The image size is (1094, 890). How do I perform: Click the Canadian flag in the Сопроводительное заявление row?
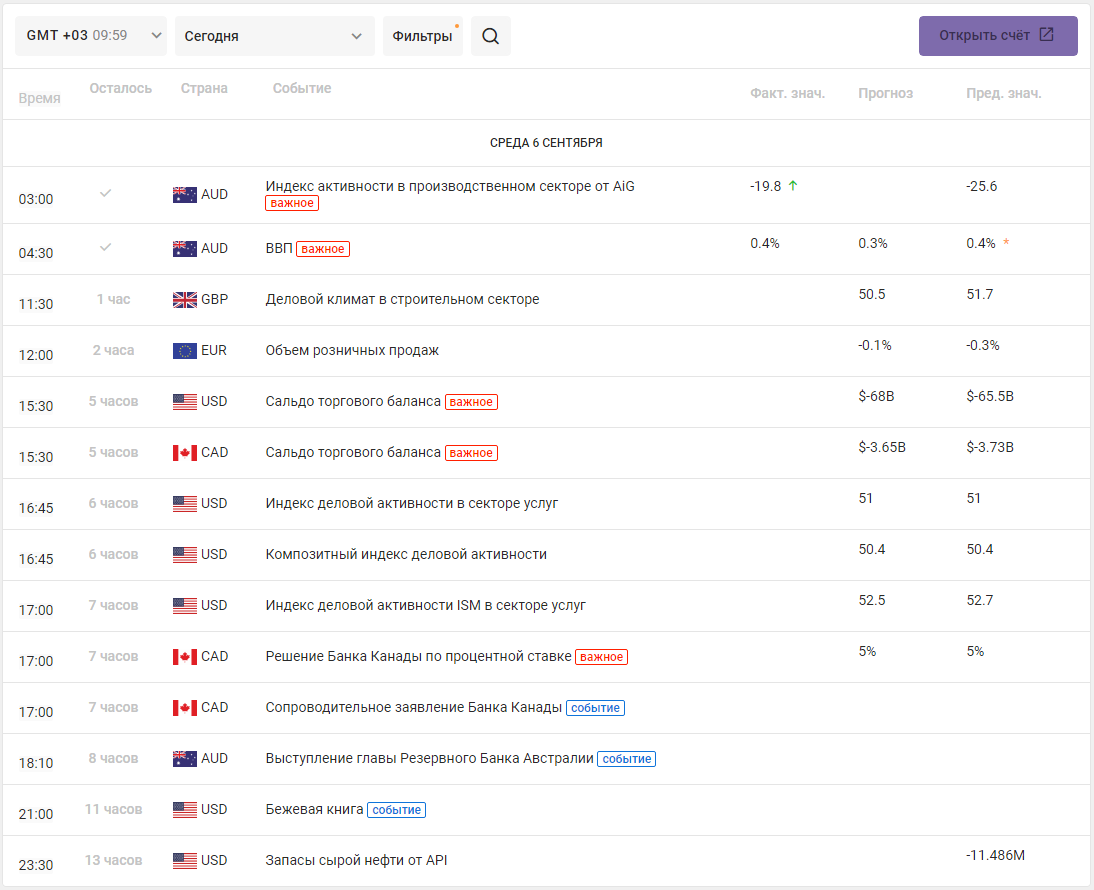(185, 707)
